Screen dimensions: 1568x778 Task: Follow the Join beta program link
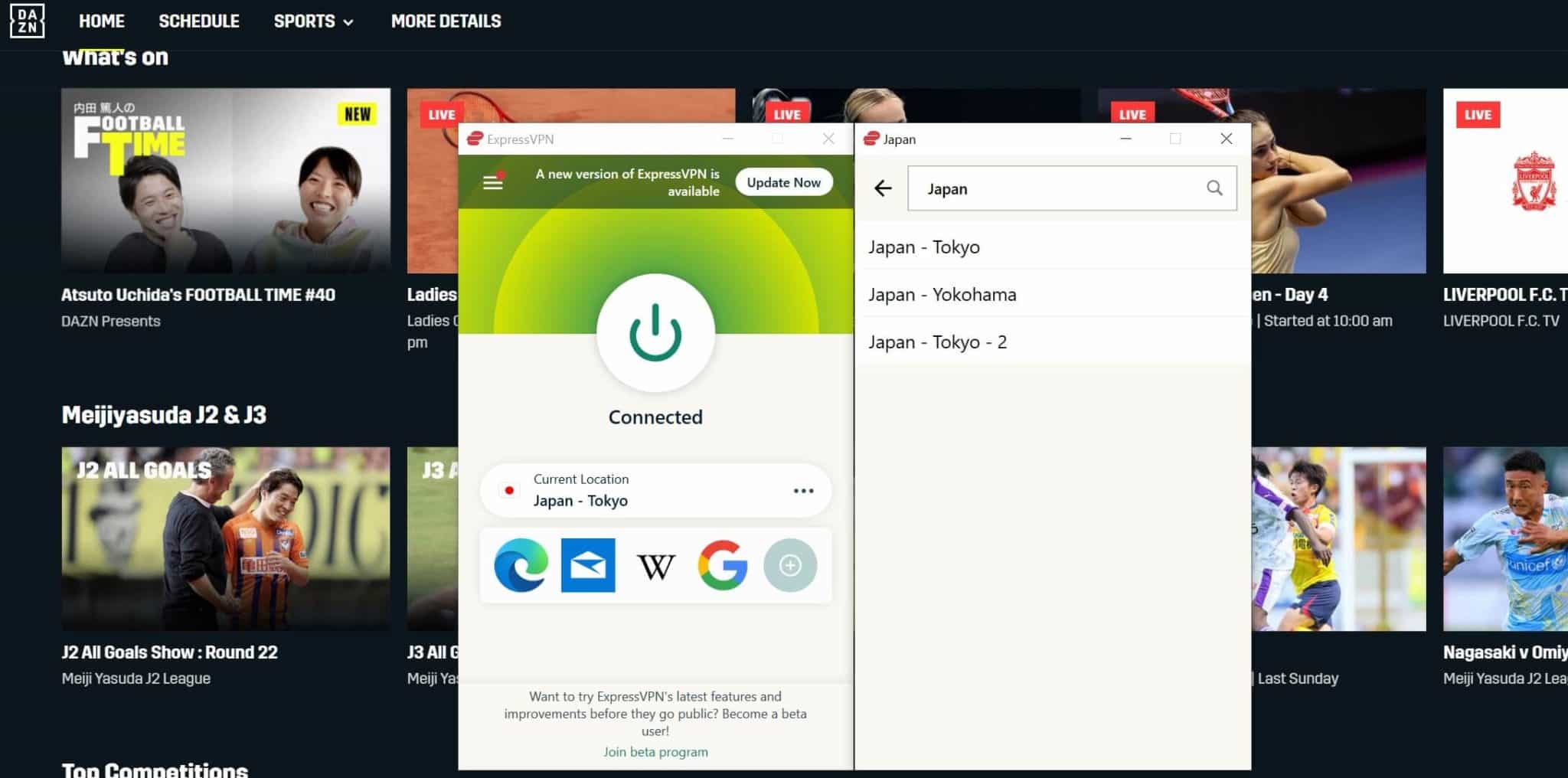coord(655,752)
